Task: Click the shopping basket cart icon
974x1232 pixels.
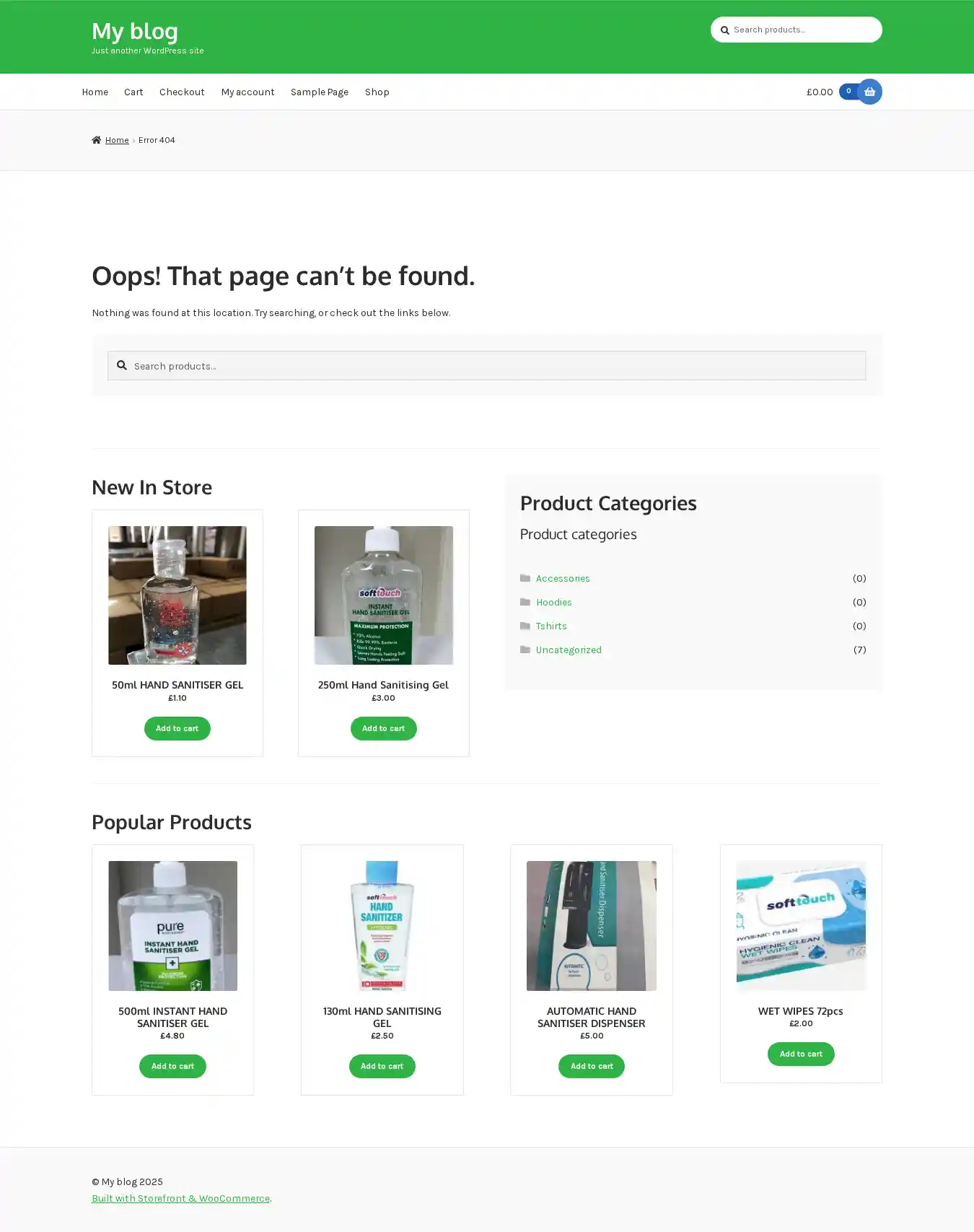Action: click(x=869, y=92)
